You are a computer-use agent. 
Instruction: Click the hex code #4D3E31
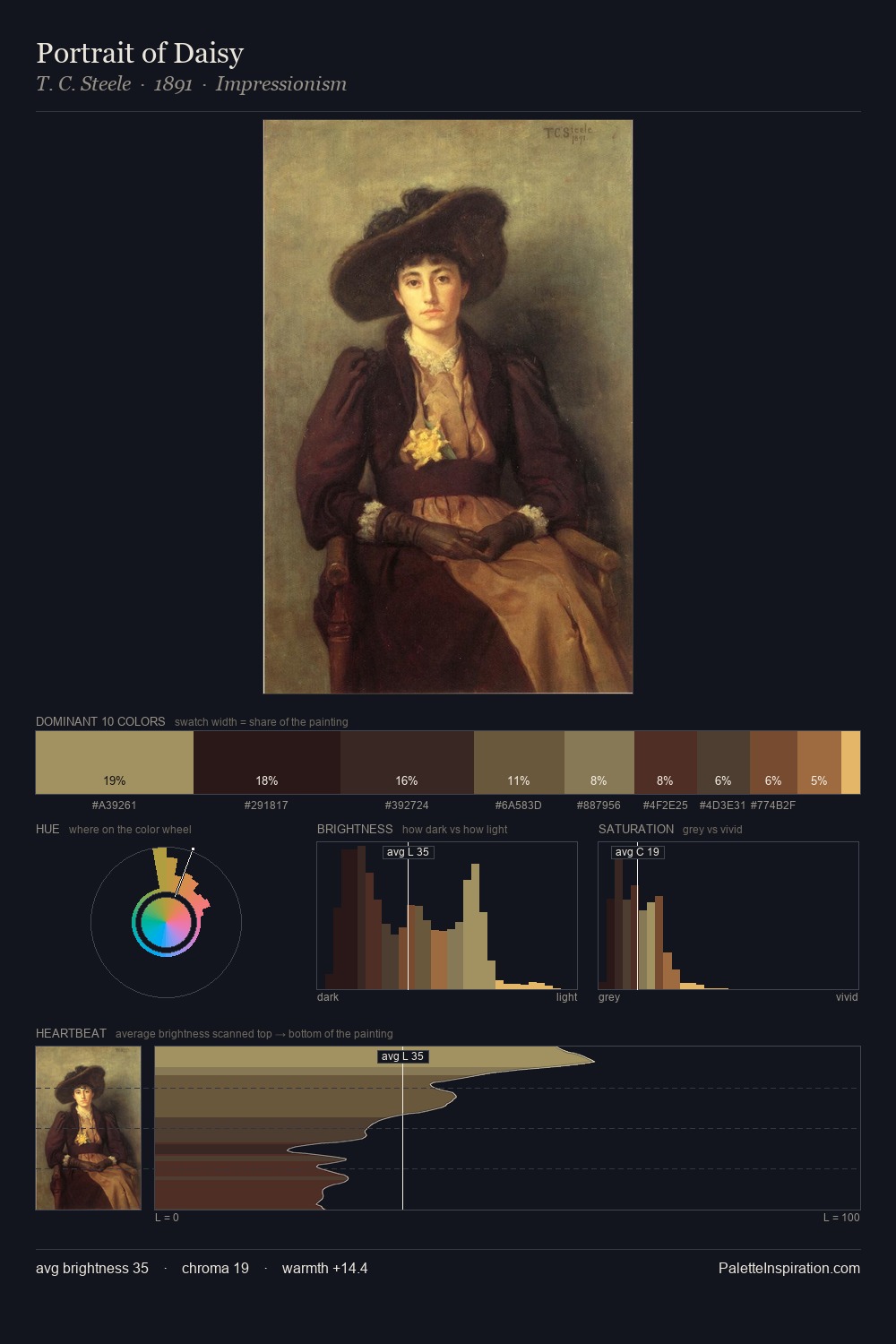pyautogui.click(x=722, y=806)
